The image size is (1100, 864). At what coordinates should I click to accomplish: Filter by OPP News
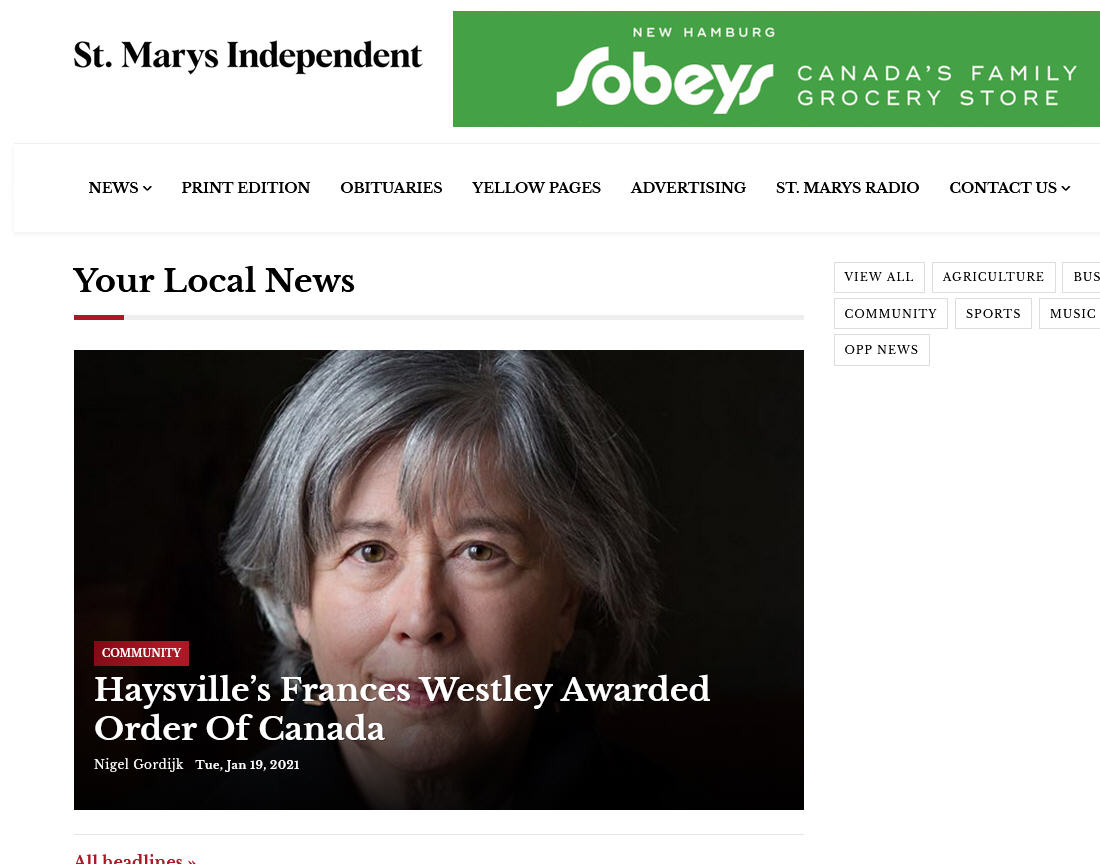(x=881, y=350)
